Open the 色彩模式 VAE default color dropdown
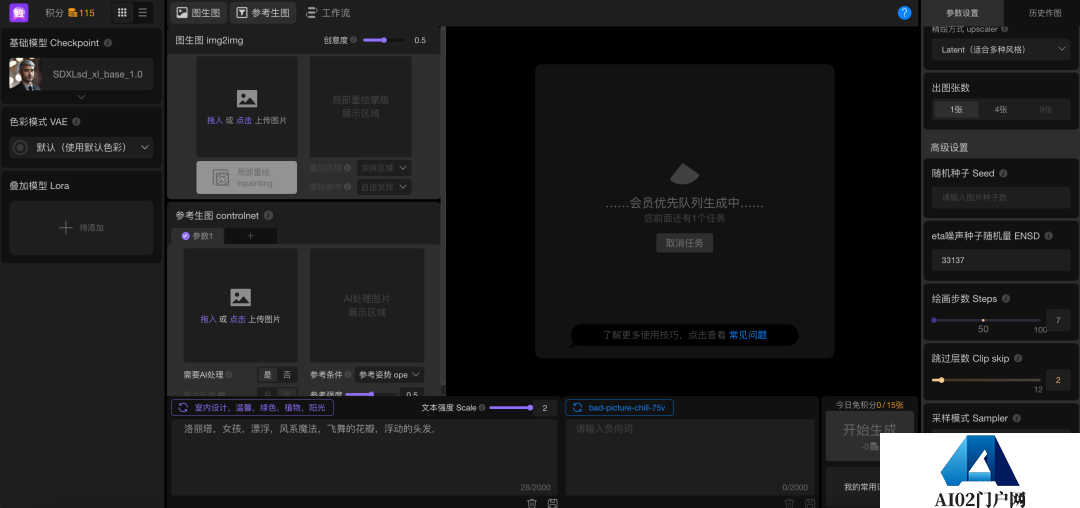The image size is (1080, 508). (x=81, y=147)
